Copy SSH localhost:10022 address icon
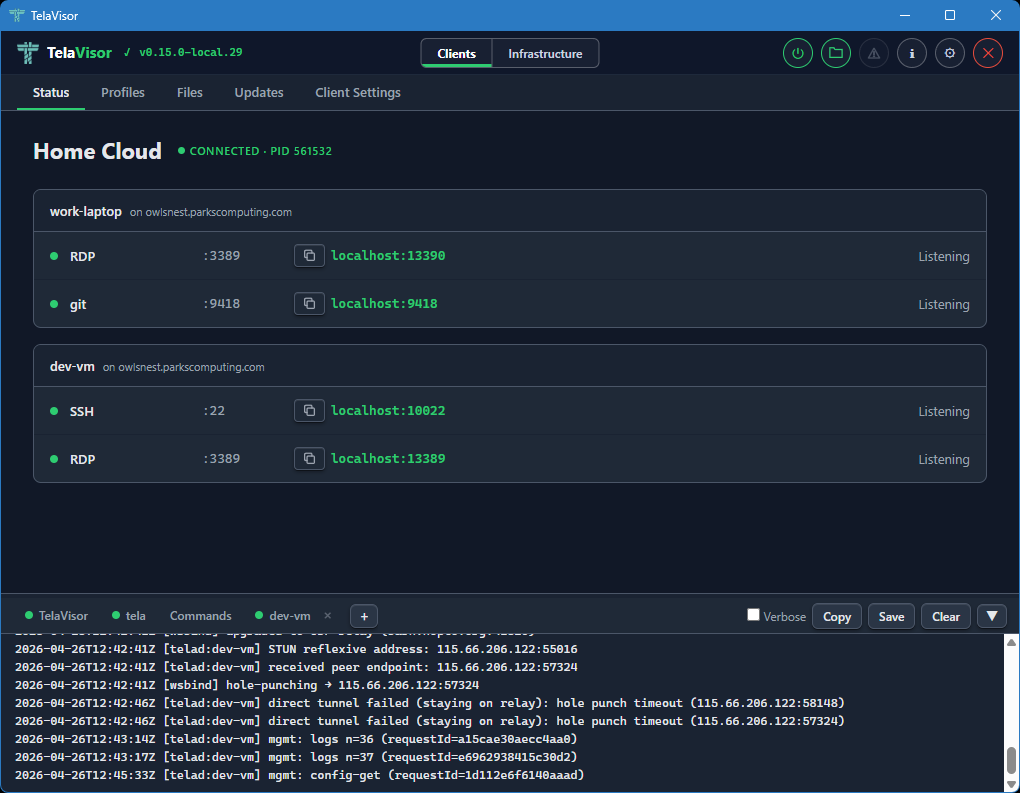Screen dimensions: 1020x793 coord(309,410)
